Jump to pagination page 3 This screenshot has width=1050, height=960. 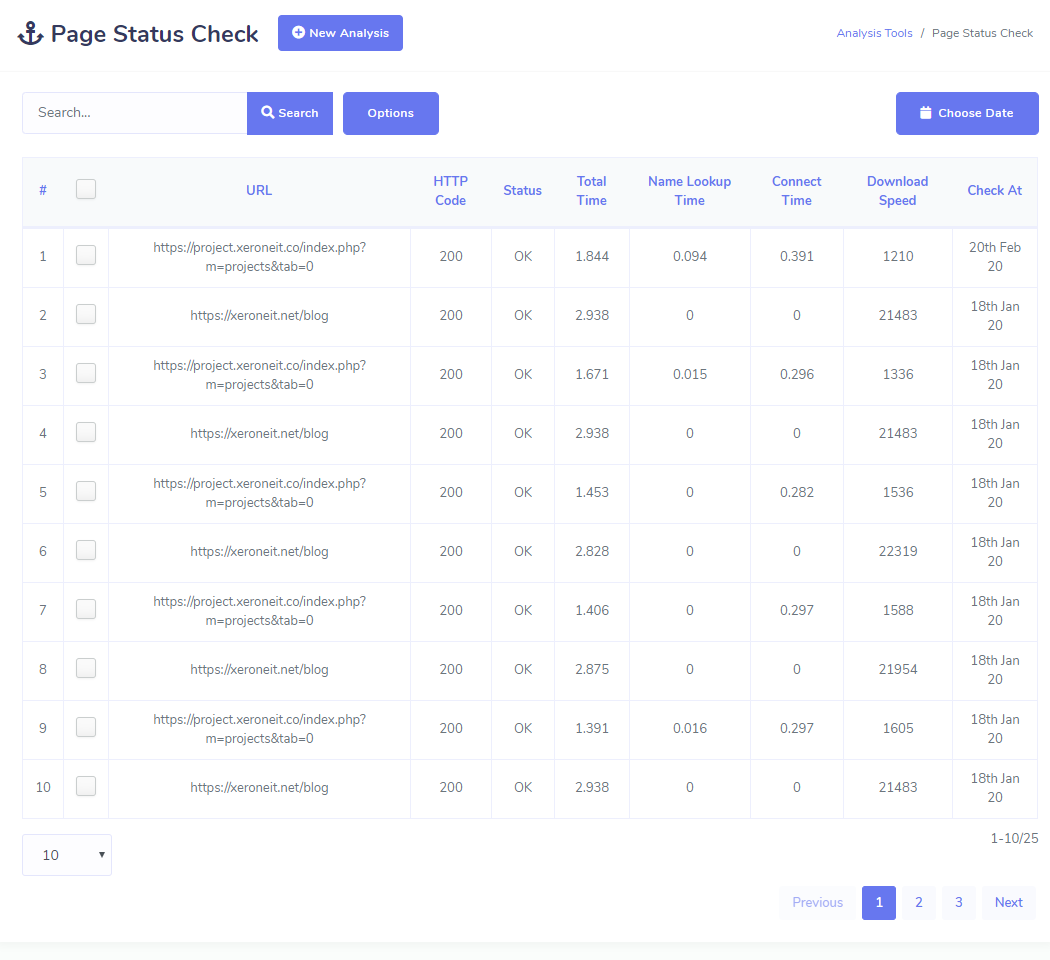[958, 902]
